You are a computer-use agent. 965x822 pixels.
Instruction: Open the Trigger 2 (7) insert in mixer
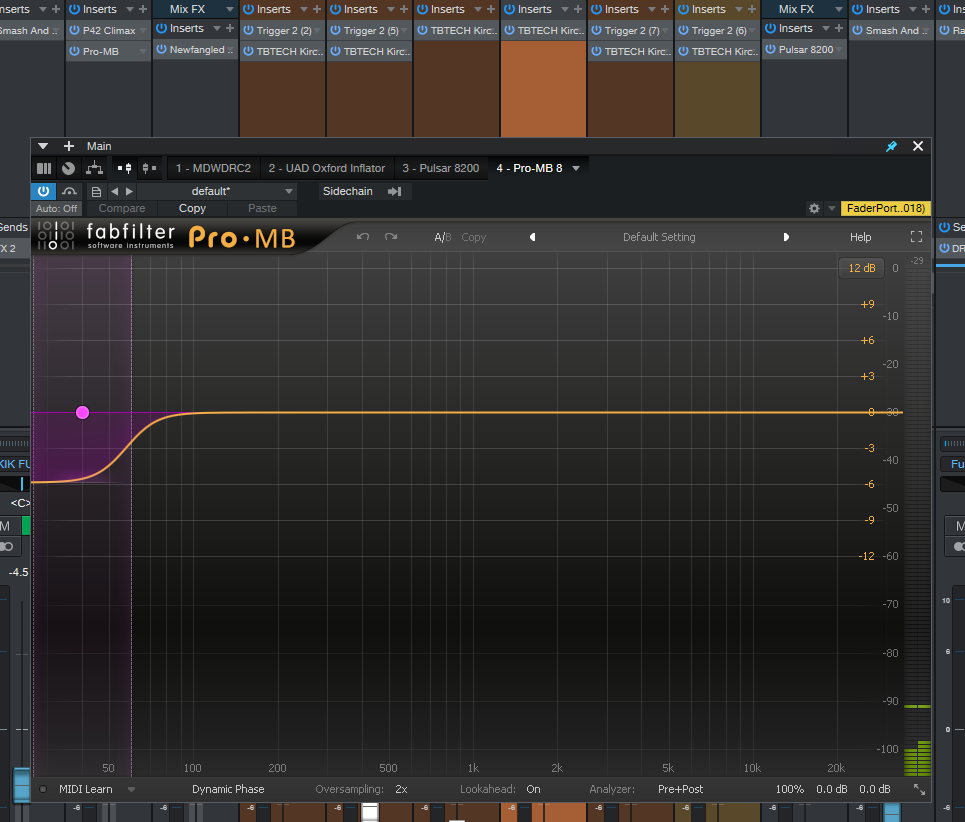click(631, 30)
